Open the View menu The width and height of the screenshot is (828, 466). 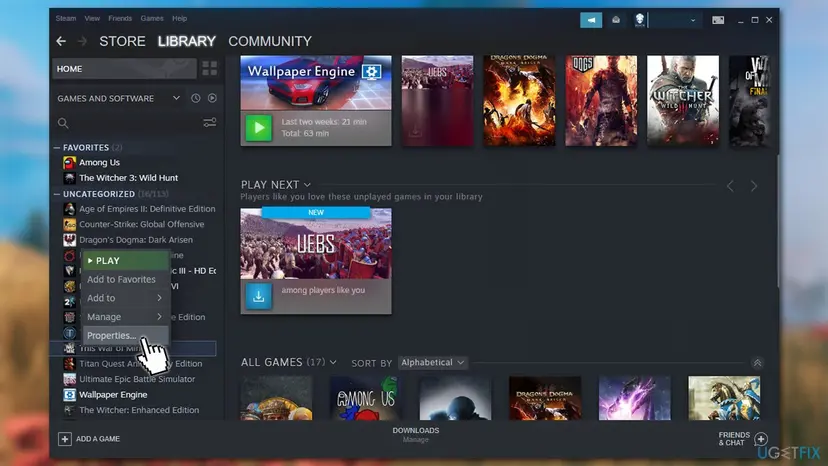click(x=92, y=18)
